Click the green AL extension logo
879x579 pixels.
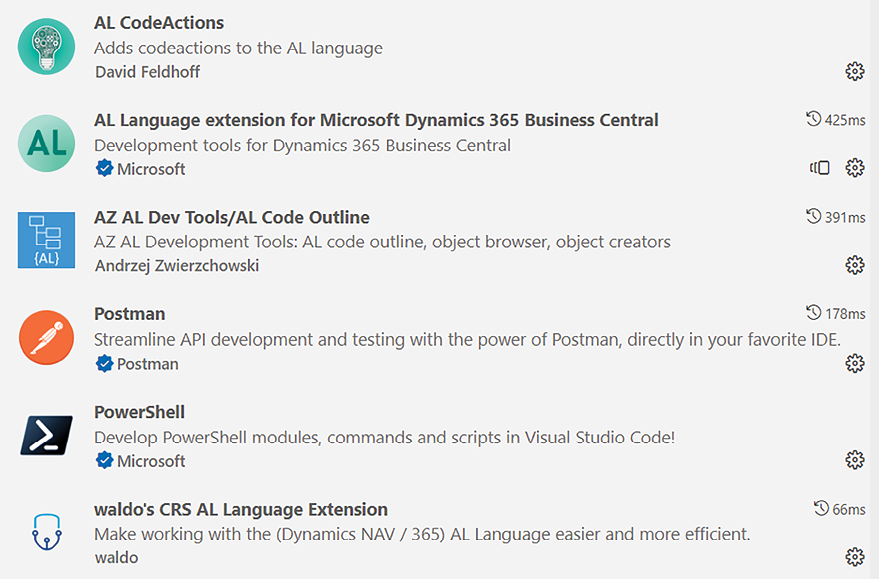click(47, 143)
